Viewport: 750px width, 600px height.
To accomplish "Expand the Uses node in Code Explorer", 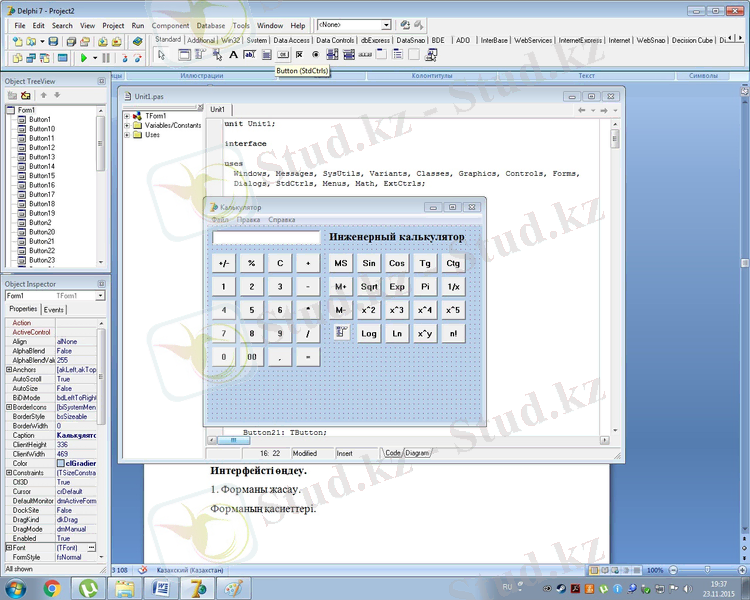I will point(127,135).
